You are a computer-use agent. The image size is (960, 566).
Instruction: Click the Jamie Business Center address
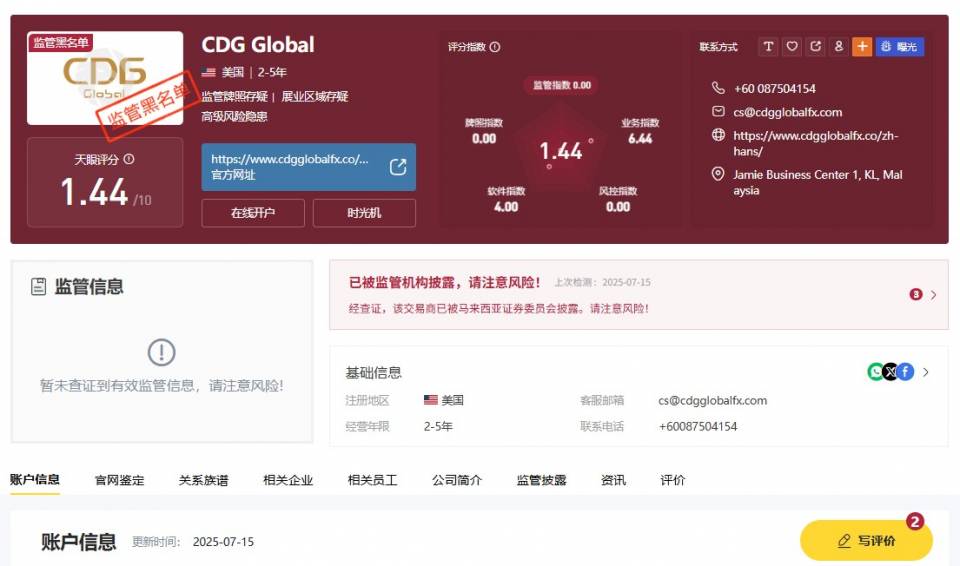(817, 183)
